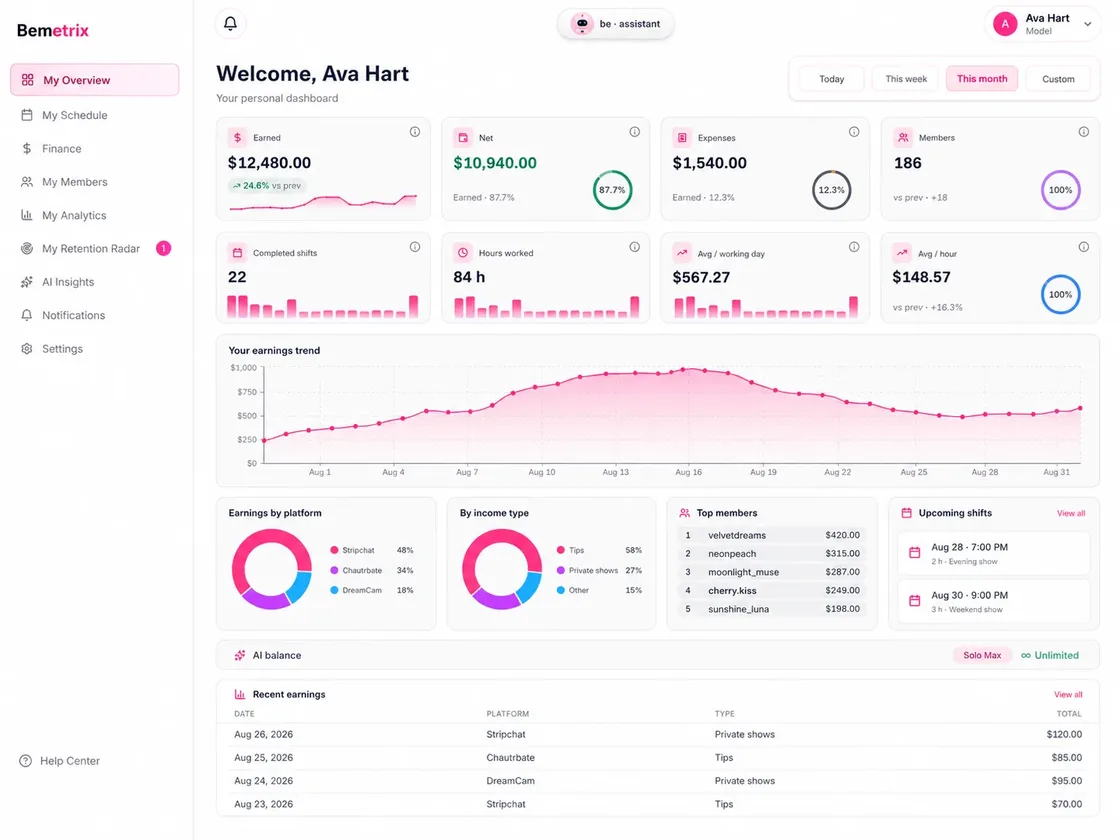The height and width of the screenshot is (840, 1120).
Task: Click the be assistant robot icon
Action: click(x=582, y=24)
